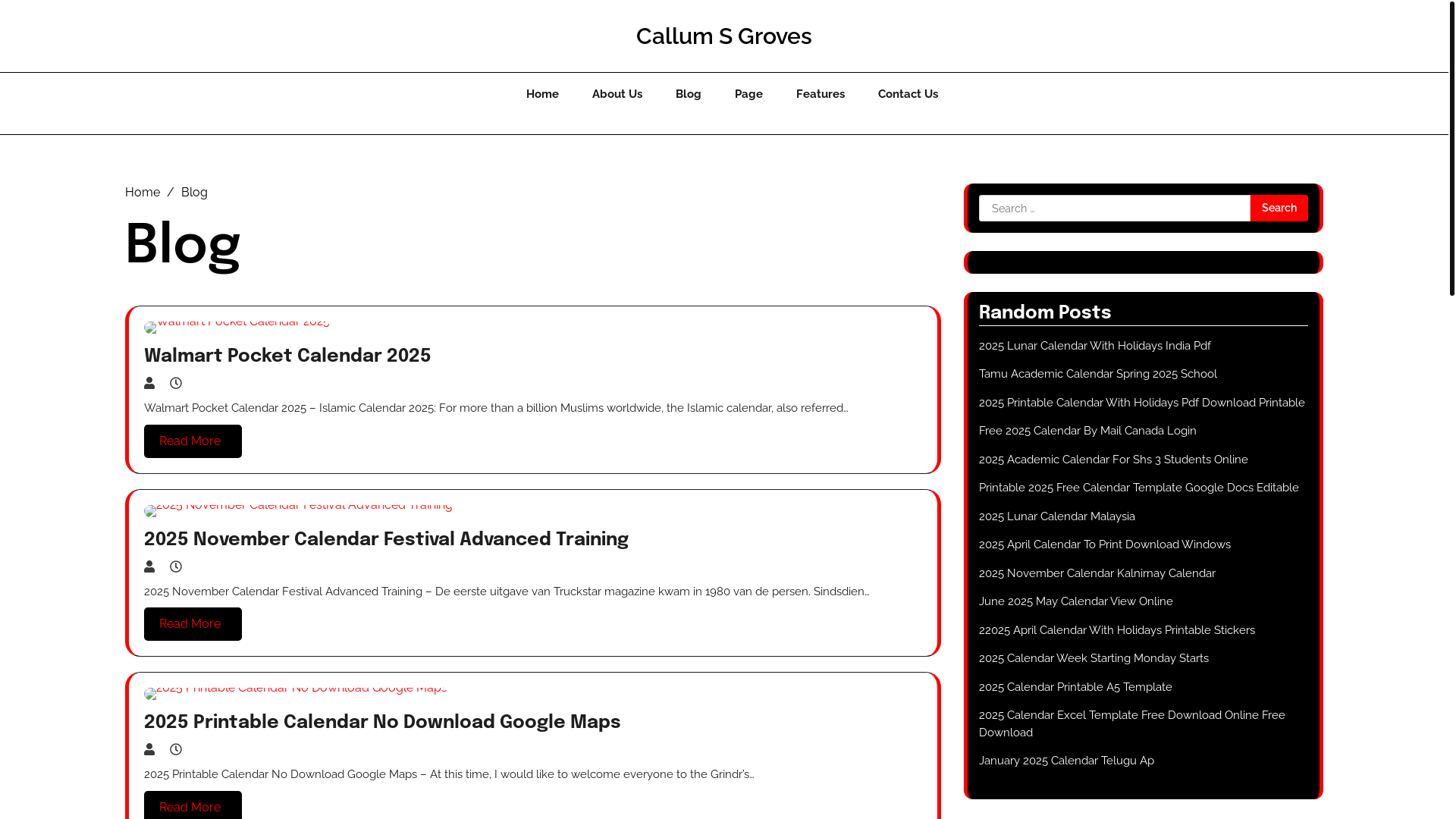Click the author icon under 2025 November Calendar Festival post
1456x819 pixels.
click(x=149, y=566)
